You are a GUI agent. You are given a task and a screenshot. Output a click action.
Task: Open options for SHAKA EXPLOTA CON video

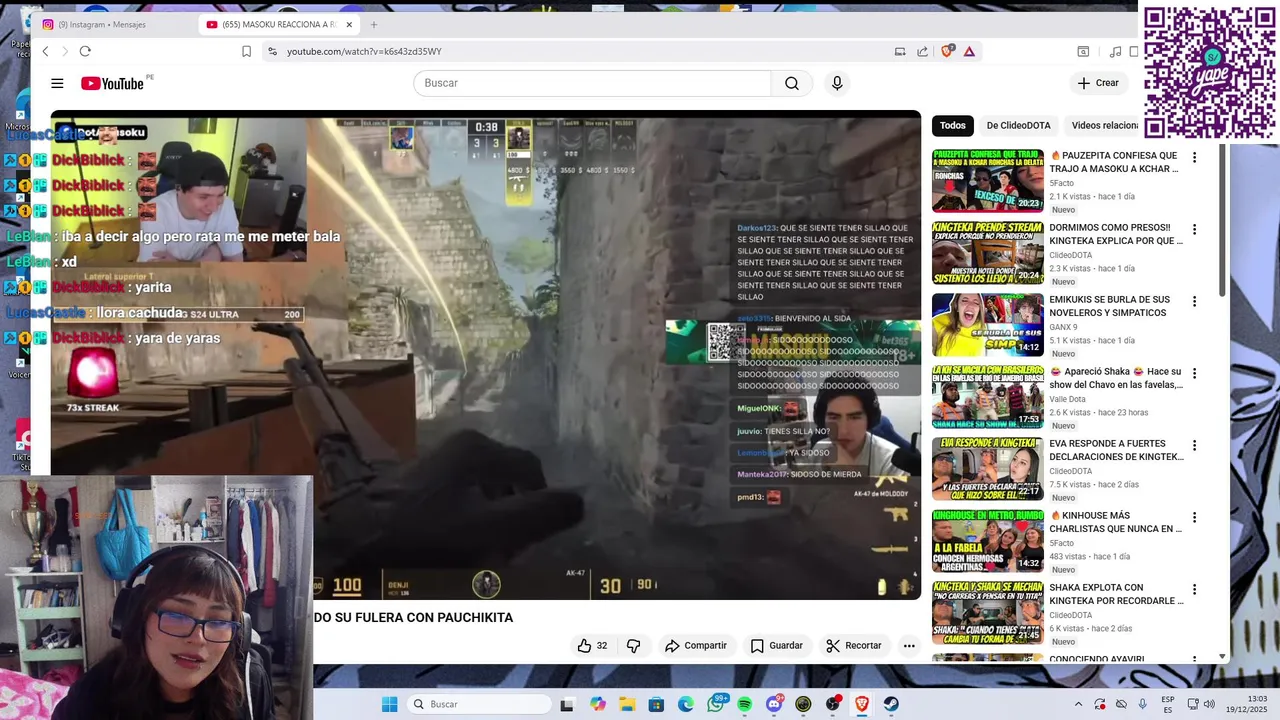click(x=1194, y=589)
